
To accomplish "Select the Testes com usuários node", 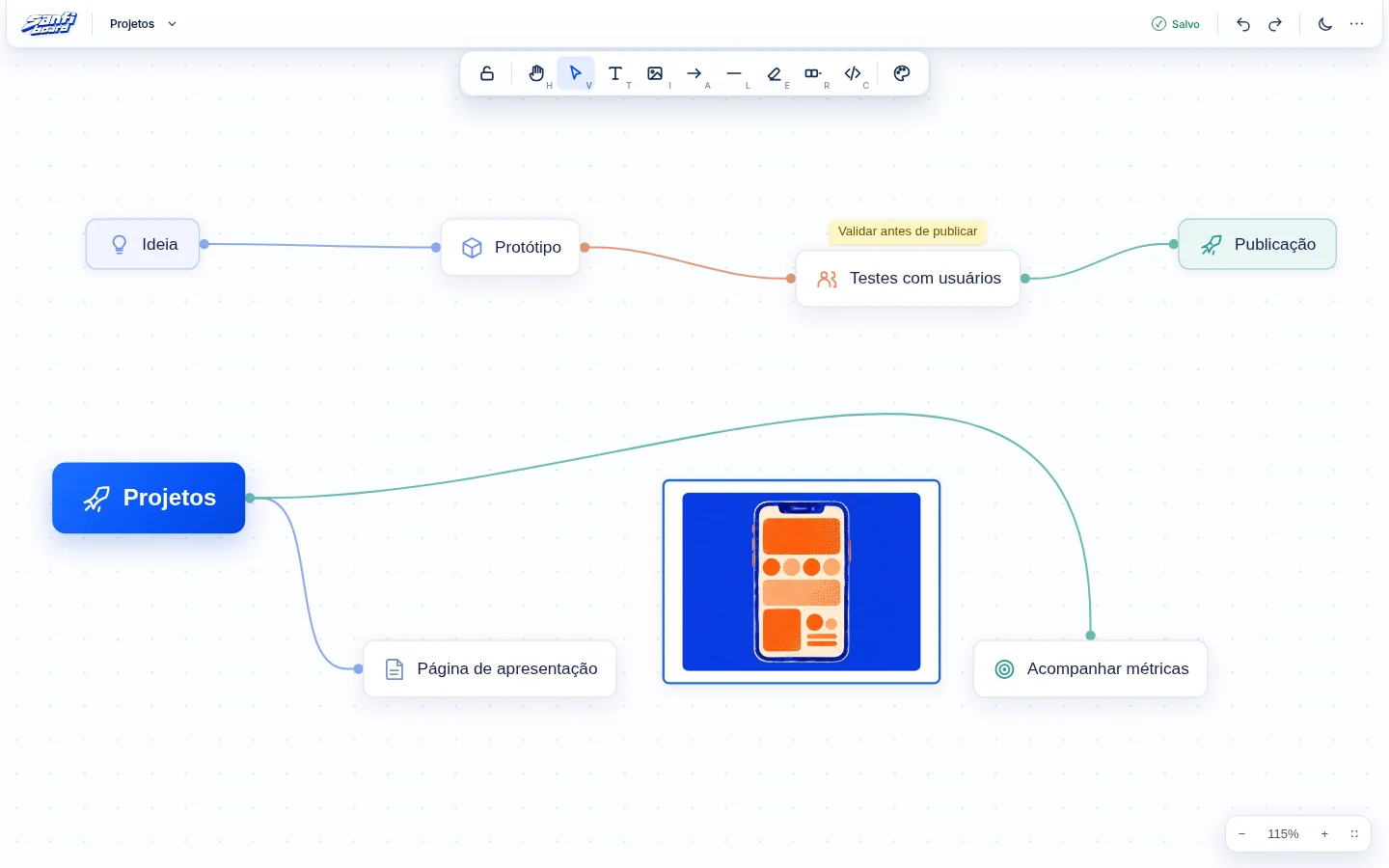I will (908, 279).
